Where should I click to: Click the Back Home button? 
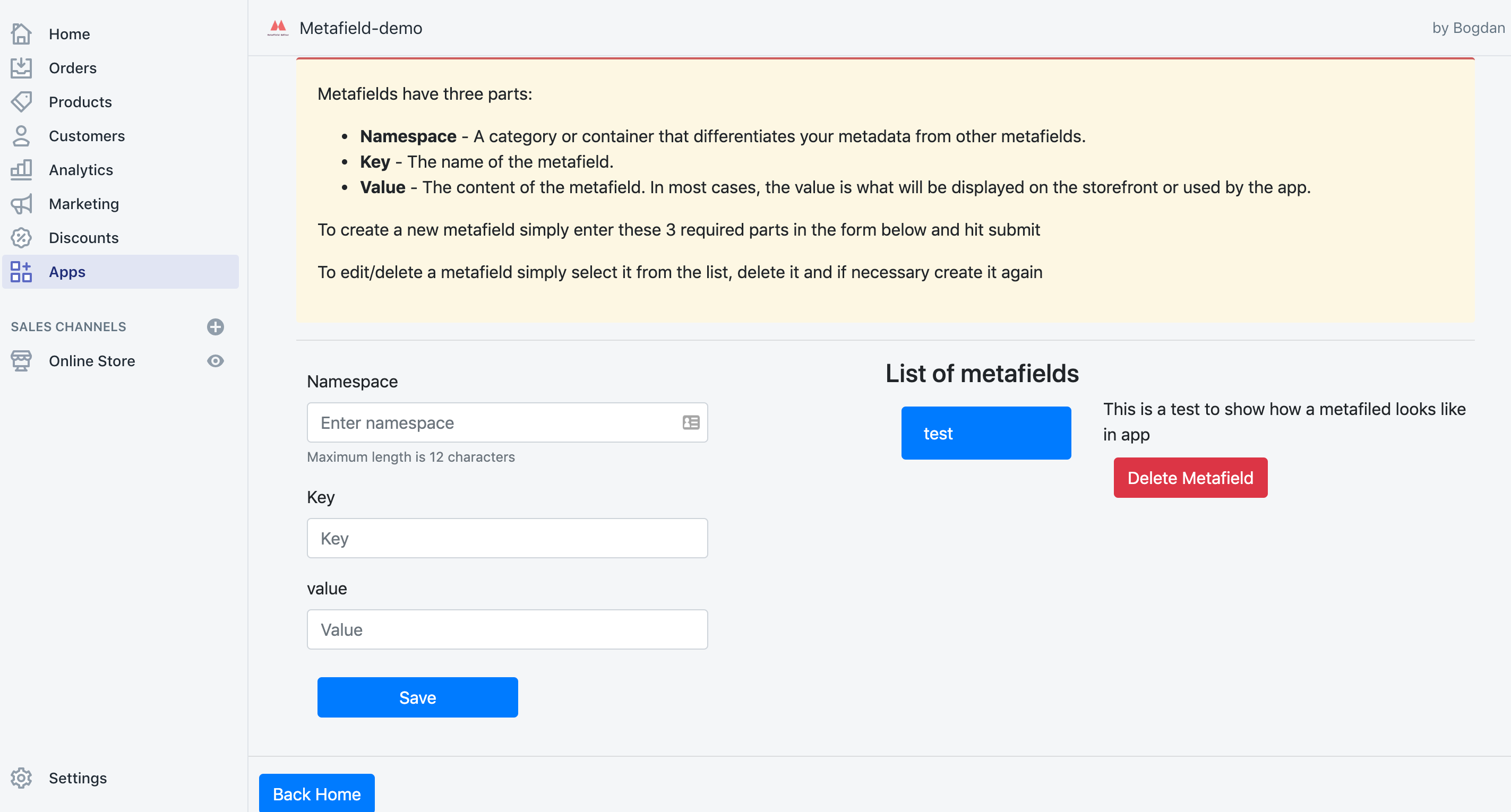tap(317, 793)
